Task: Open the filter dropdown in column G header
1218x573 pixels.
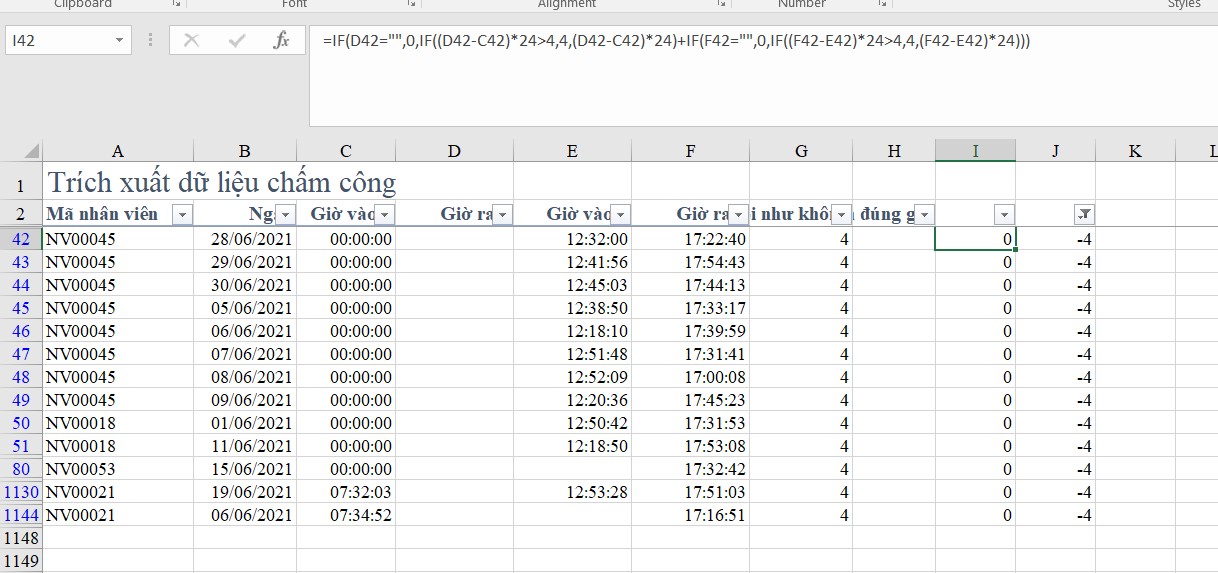Action: coord(841,214)
